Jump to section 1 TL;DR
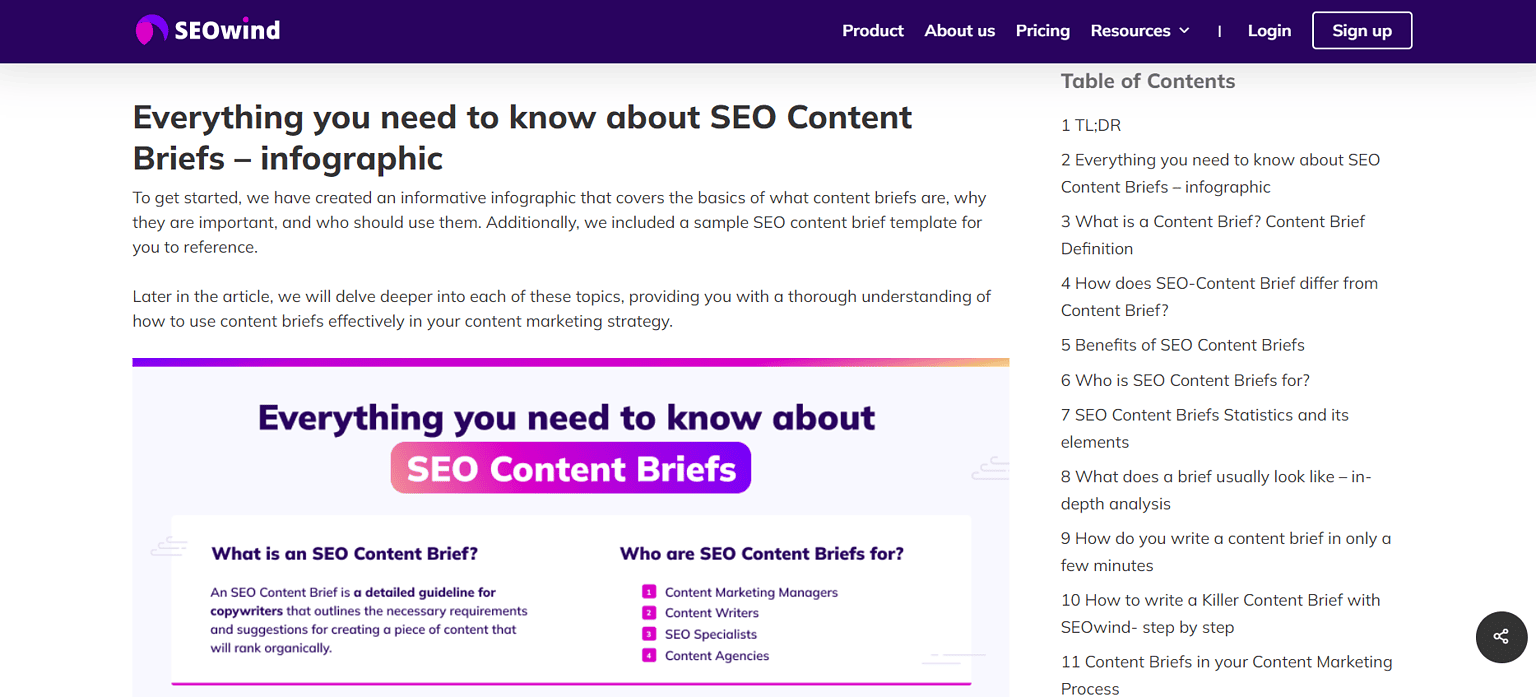The image size is (1536, 697). coord(1091,125)
